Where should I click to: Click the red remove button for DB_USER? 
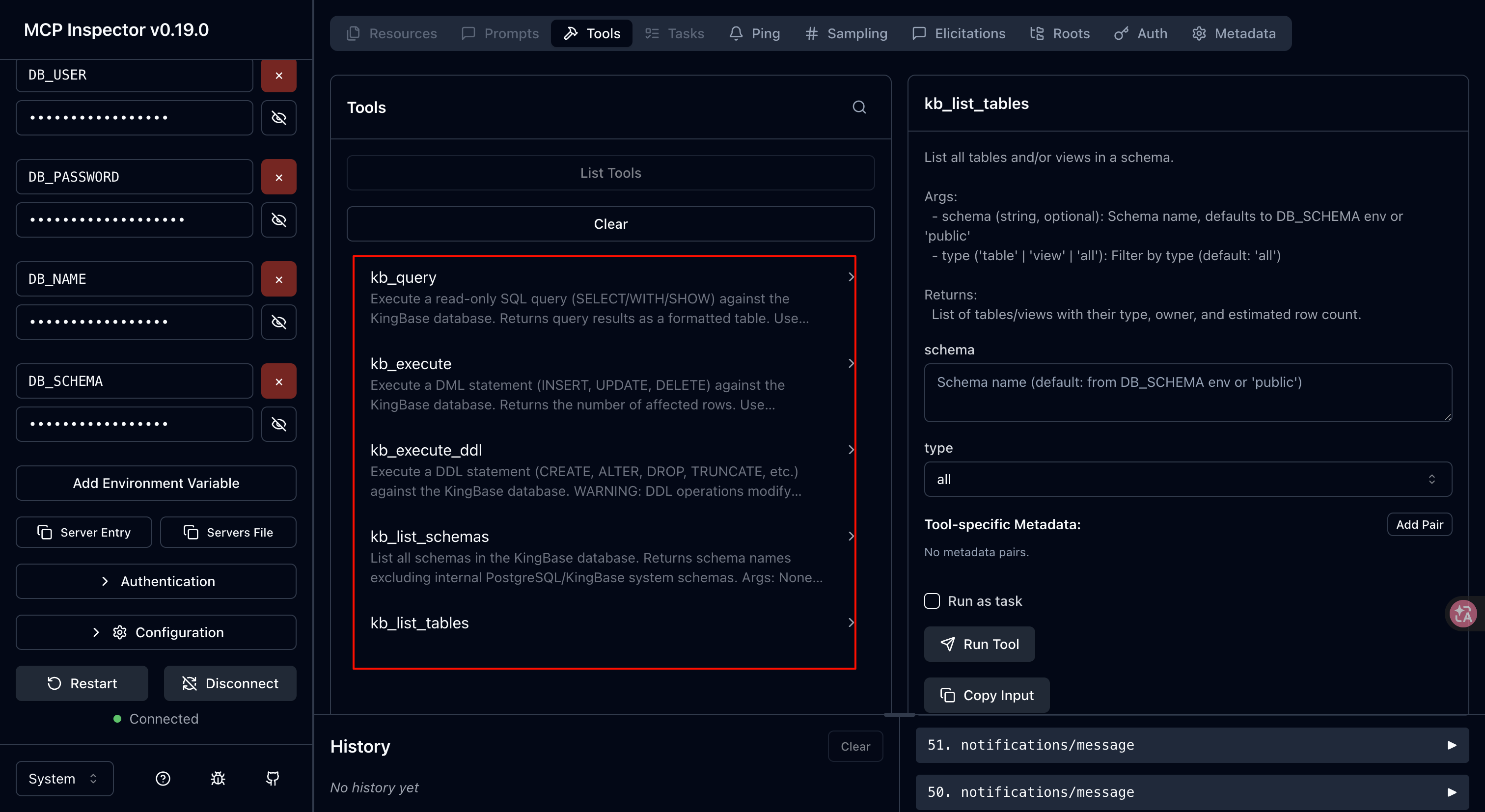tap(278, 76)
